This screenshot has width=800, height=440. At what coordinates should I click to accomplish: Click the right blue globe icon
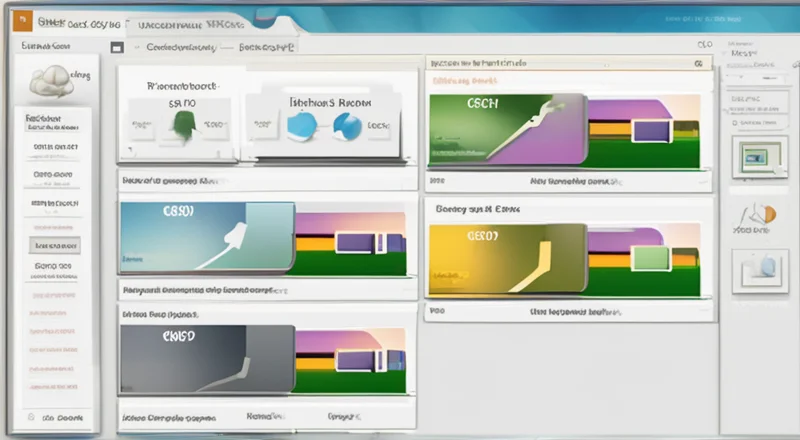point(347,125)
